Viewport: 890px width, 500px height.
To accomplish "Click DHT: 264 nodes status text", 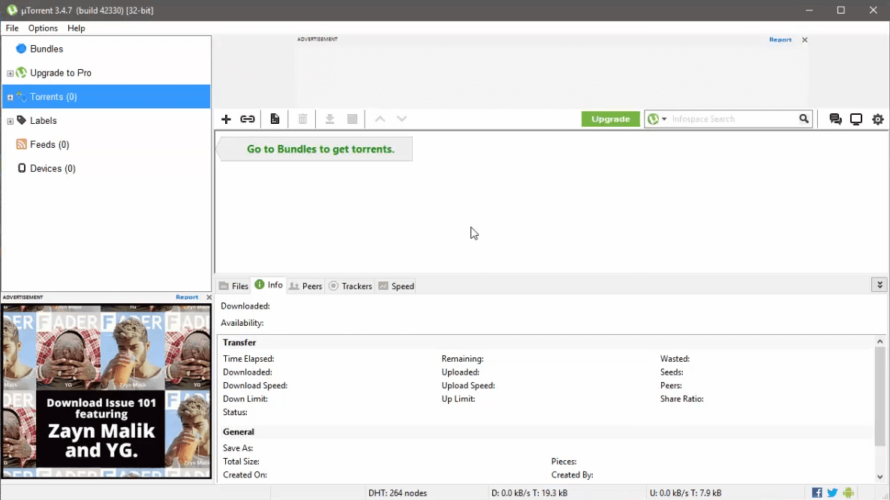I will click(x=397, y=493).
